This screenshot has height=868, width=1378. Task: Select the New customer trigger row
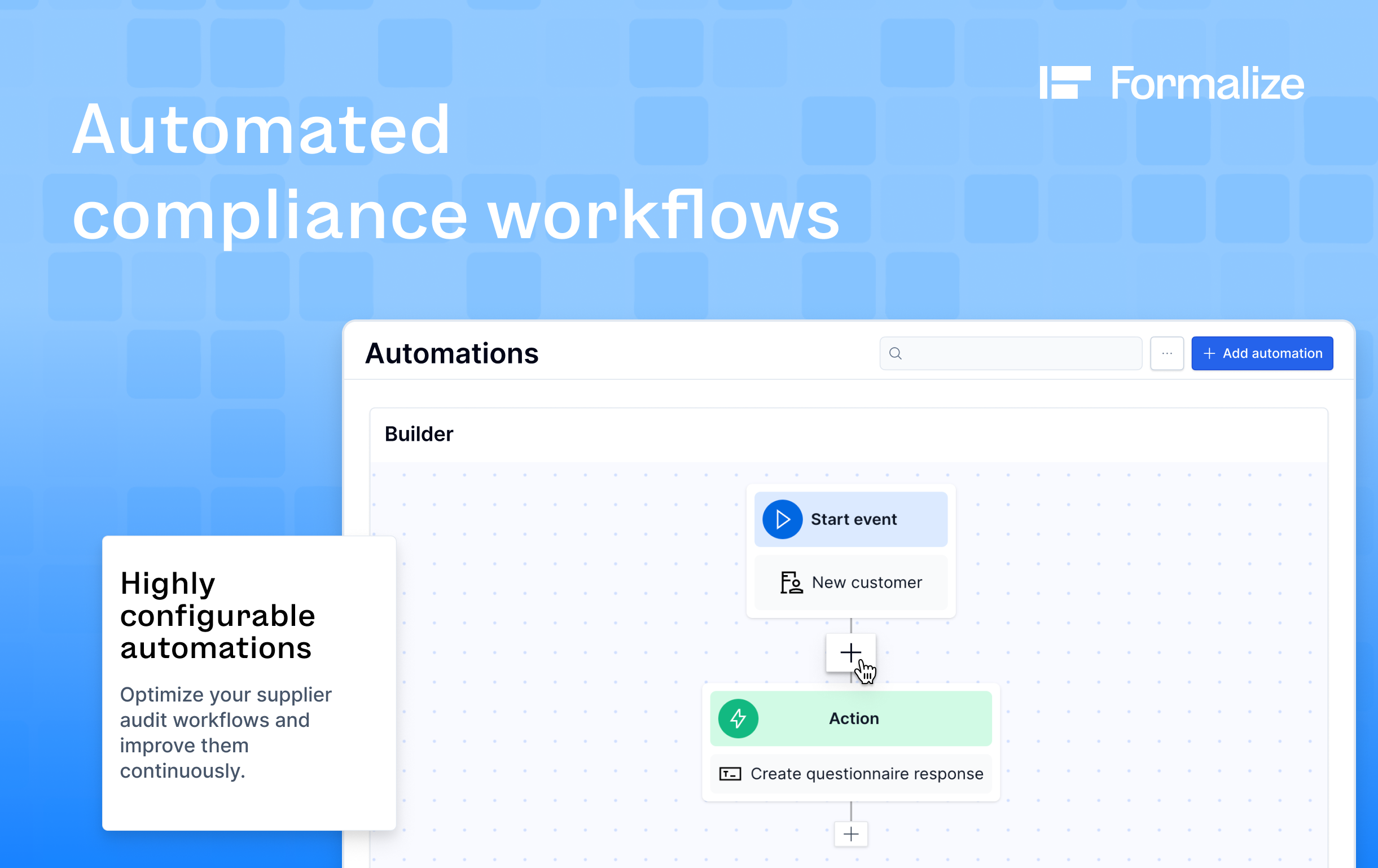pyautogui.click(x=866, y=582)
